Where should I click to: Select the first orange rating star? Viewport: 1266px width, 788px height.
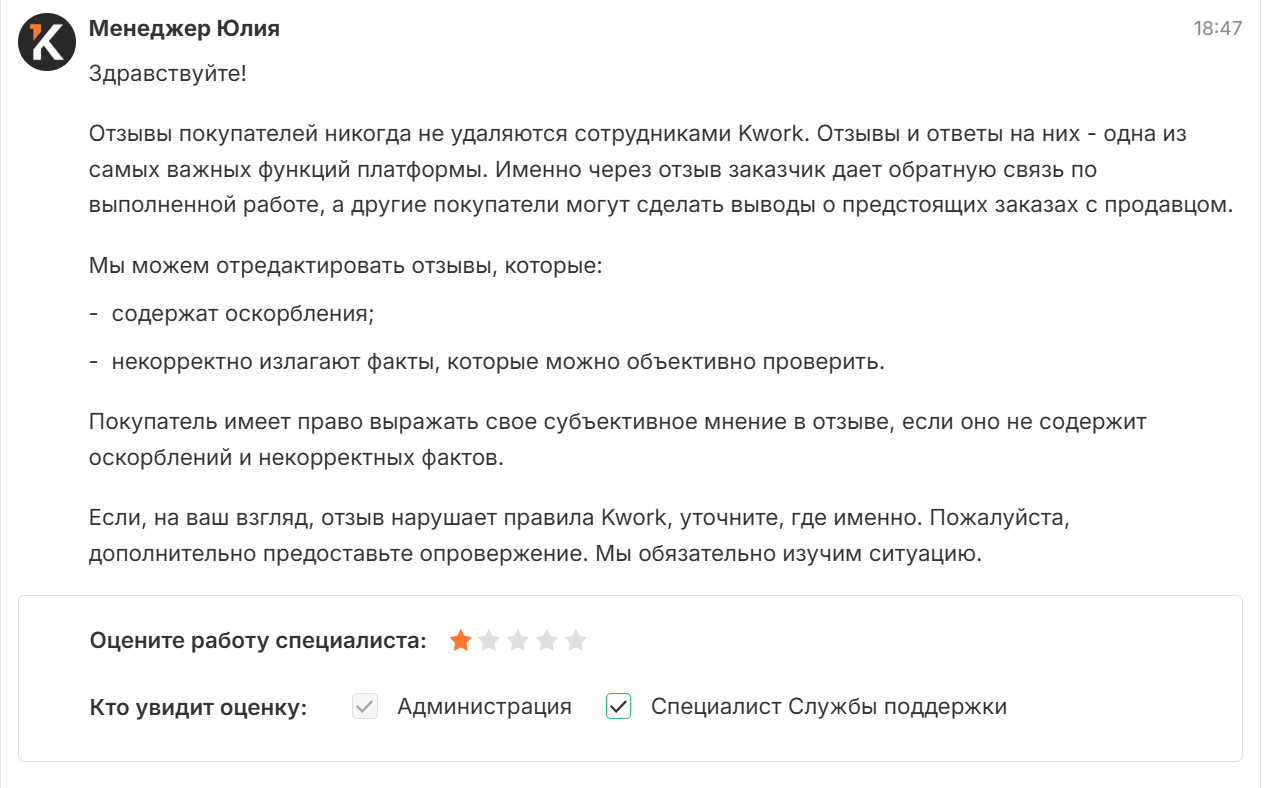pyautogui.click(x=460, y=641)
